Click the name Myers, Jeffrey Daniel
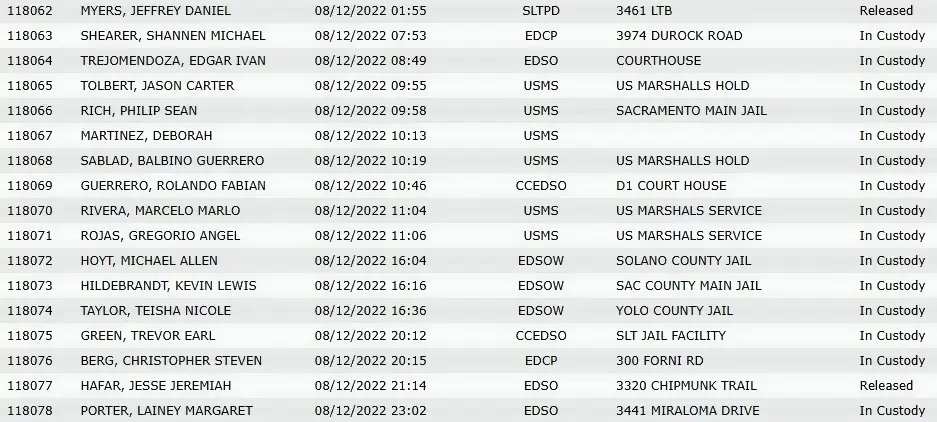 click(155, 11)
